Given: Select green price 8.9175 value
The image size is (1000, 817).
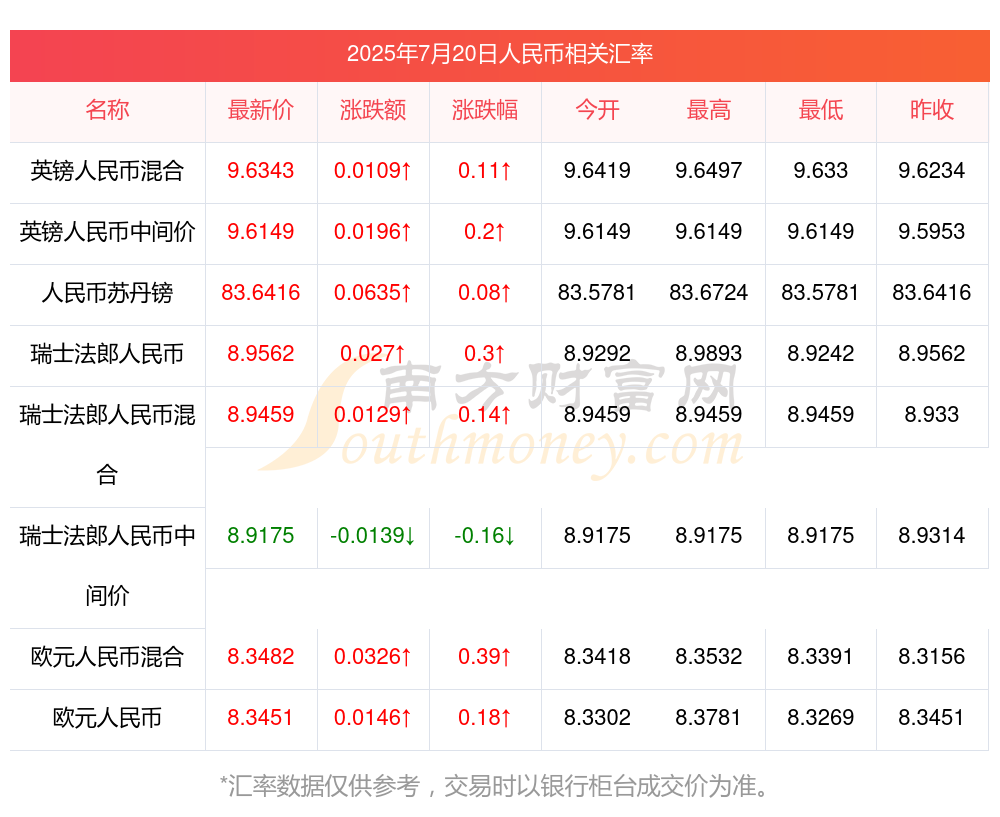Looking at the screenshot, I should point(260,536).
